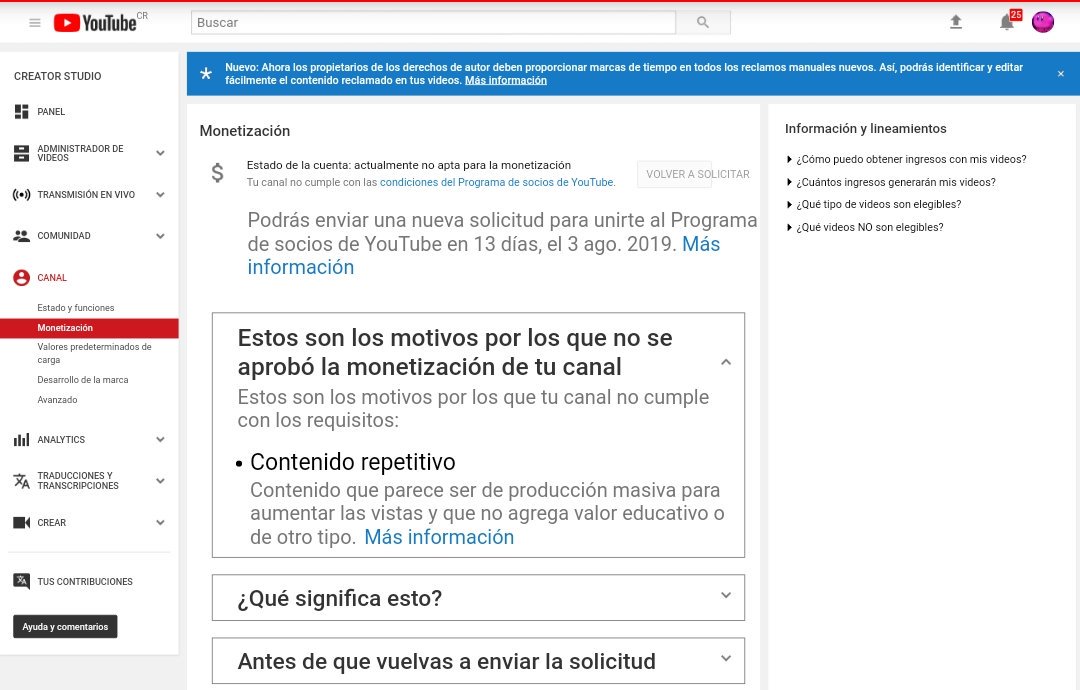
Task: Expand Traducciones y transcripciones chevron
Action: 160,481
